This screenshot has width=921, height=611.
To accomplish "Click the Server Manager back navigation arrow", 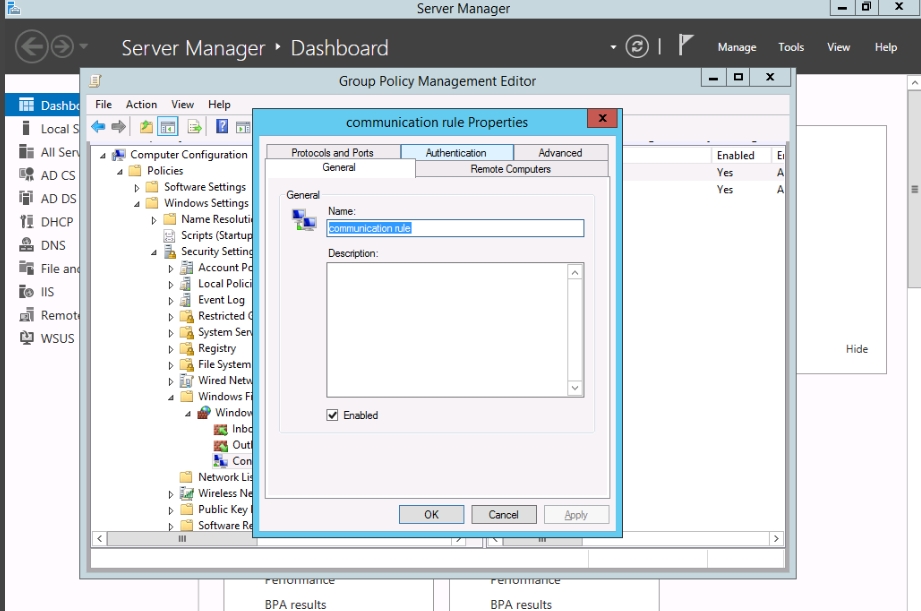I will click(31, 46).
